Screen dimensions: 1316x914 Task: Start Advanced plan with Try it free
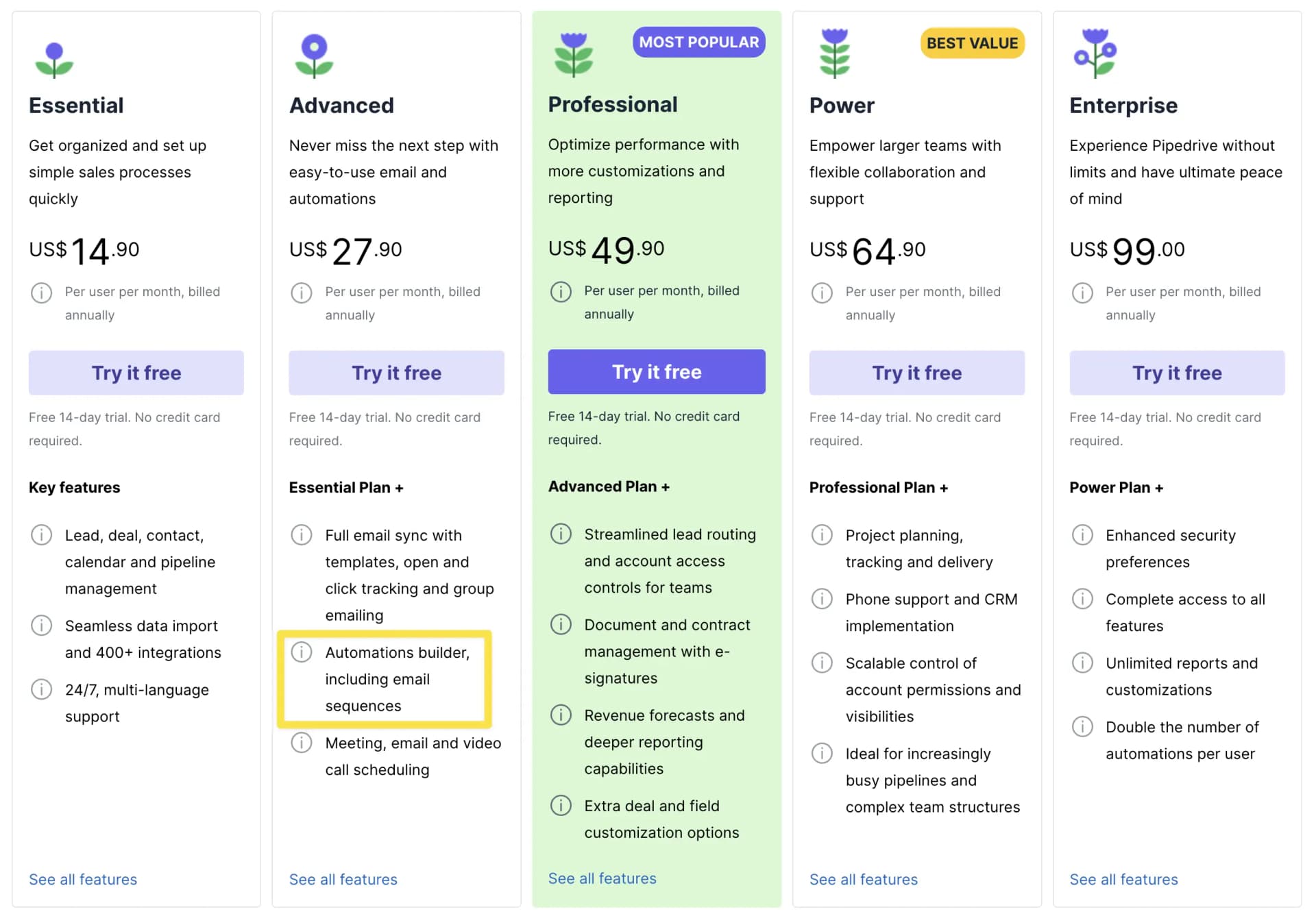396,373
